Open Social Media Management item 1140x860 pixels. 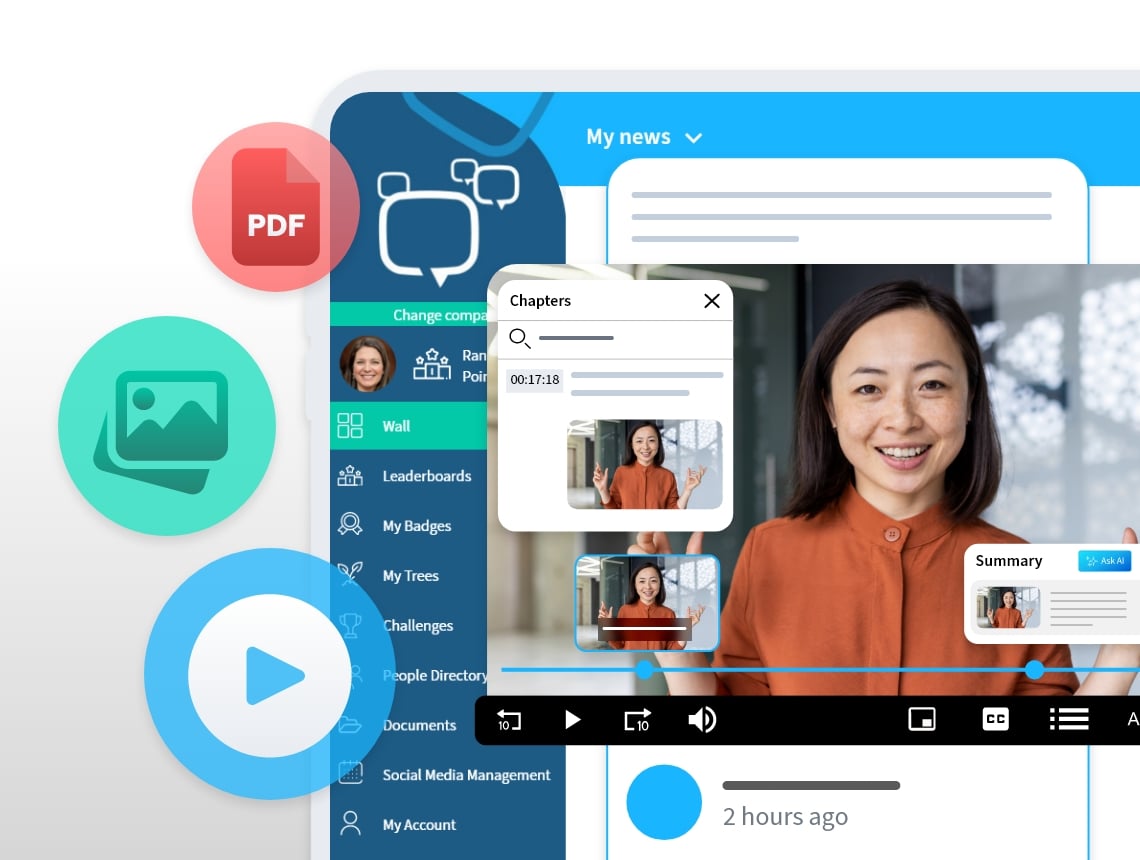[466, 775]
